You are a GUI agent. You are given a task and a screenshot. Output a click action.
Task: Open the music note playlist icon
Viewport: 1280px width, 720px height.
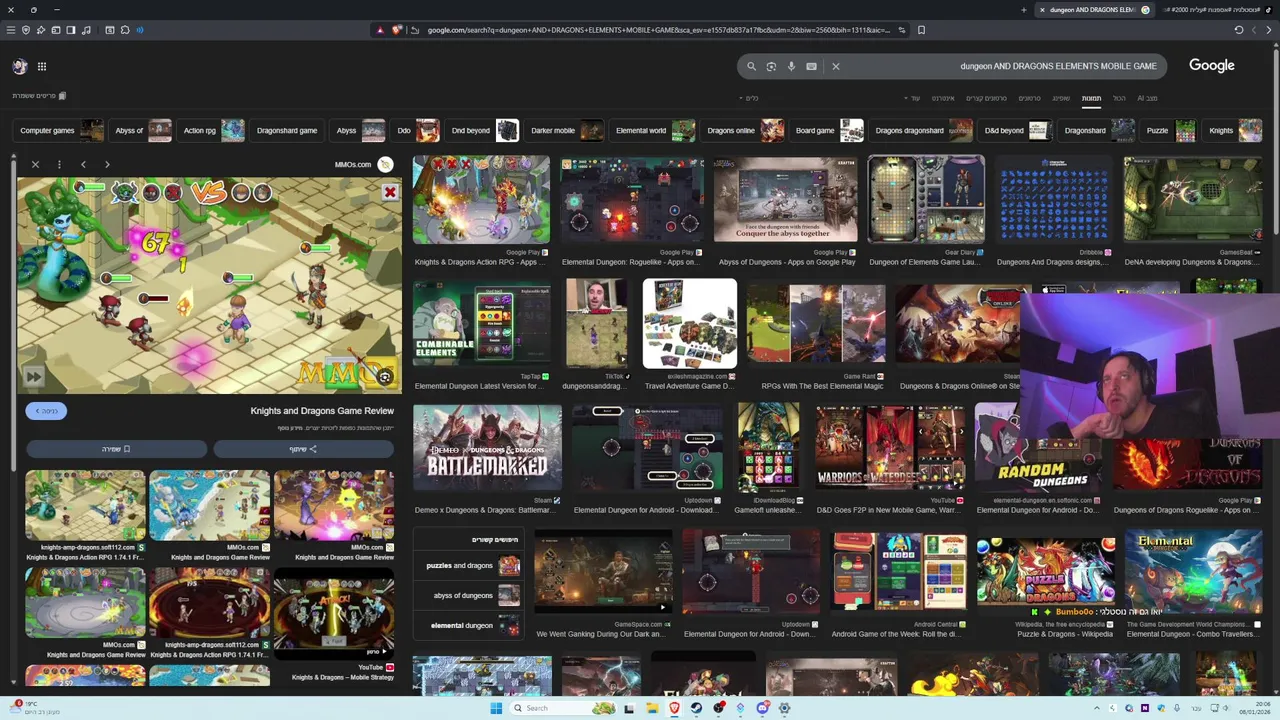(x=87, y=30)
